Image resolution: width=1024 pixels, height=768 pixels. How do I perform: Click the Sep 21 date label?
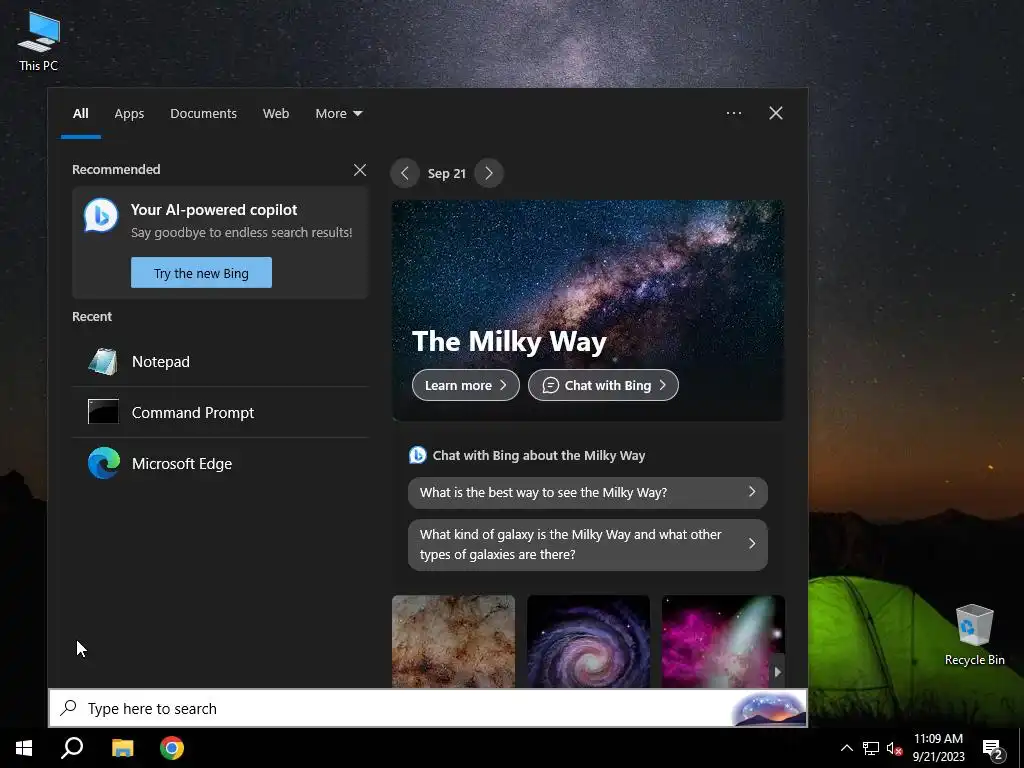[x=447, y=174]
